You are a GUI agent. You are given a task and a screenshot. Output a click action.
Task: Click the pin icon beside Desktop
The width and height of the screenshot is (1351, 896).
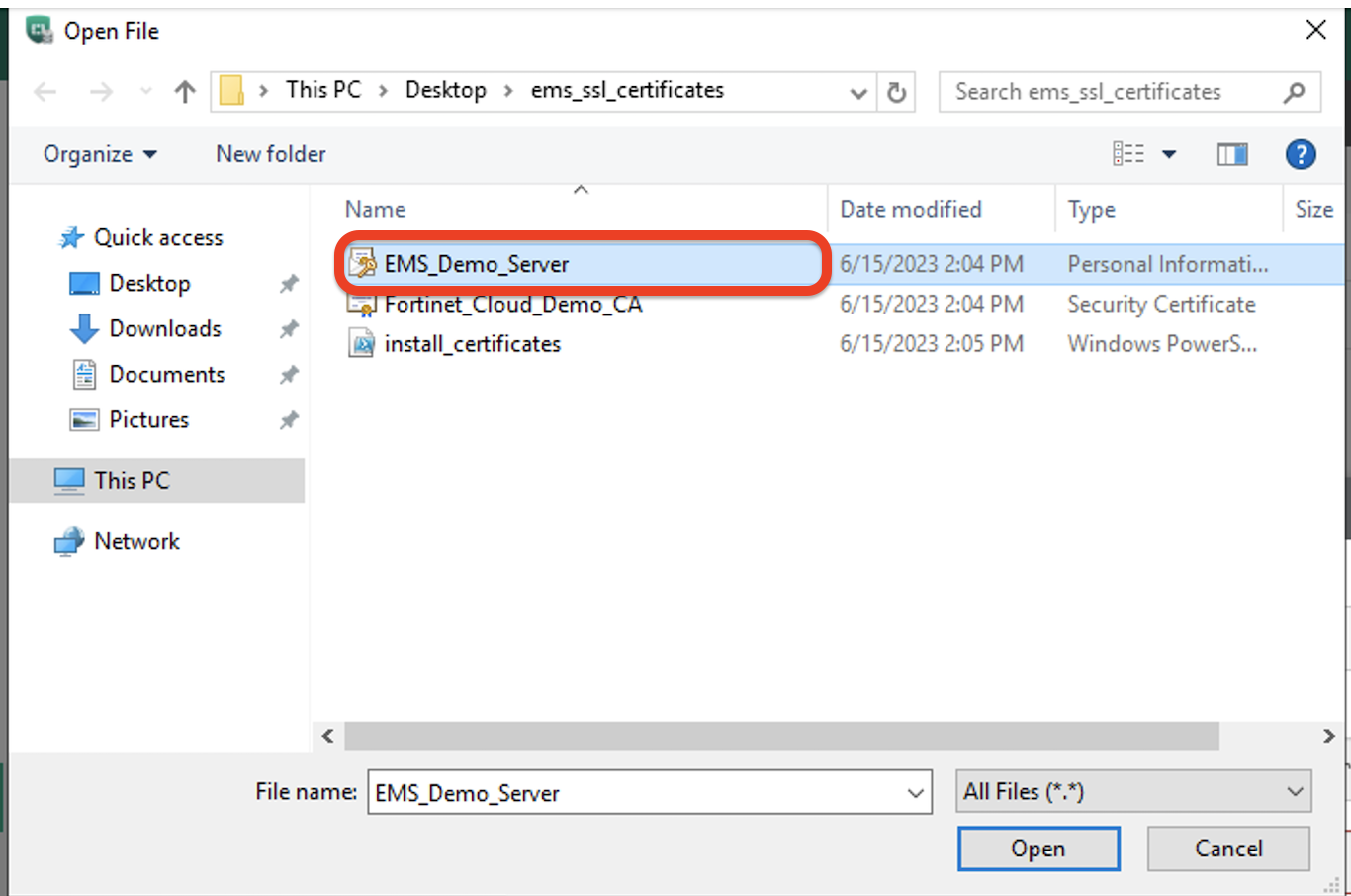(x=289, y=284)
